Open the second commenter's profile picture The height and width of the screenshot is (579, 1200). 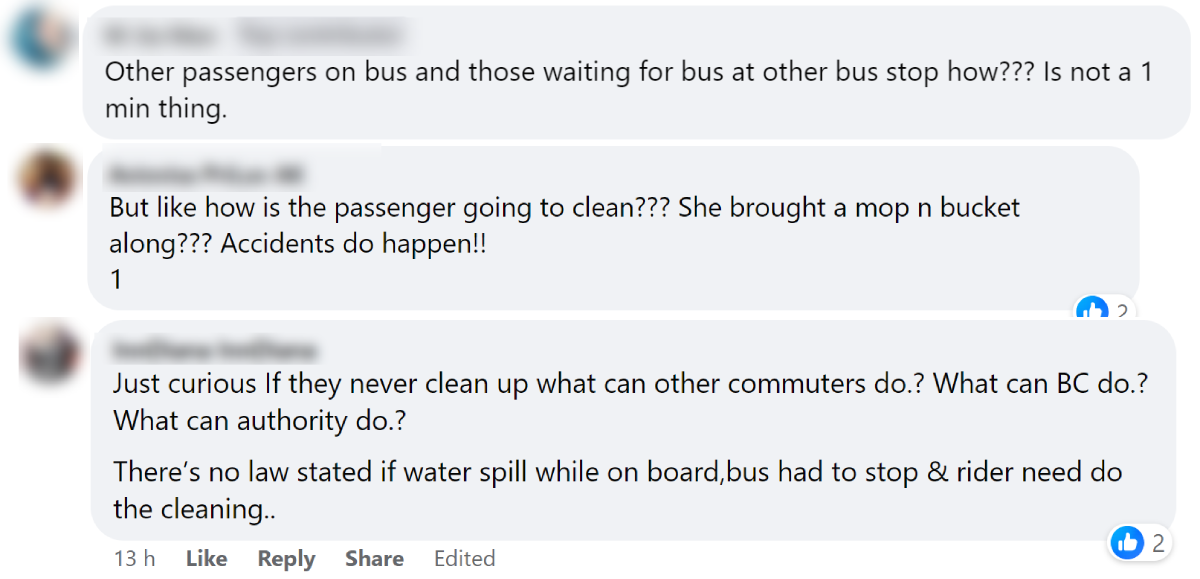48,182
